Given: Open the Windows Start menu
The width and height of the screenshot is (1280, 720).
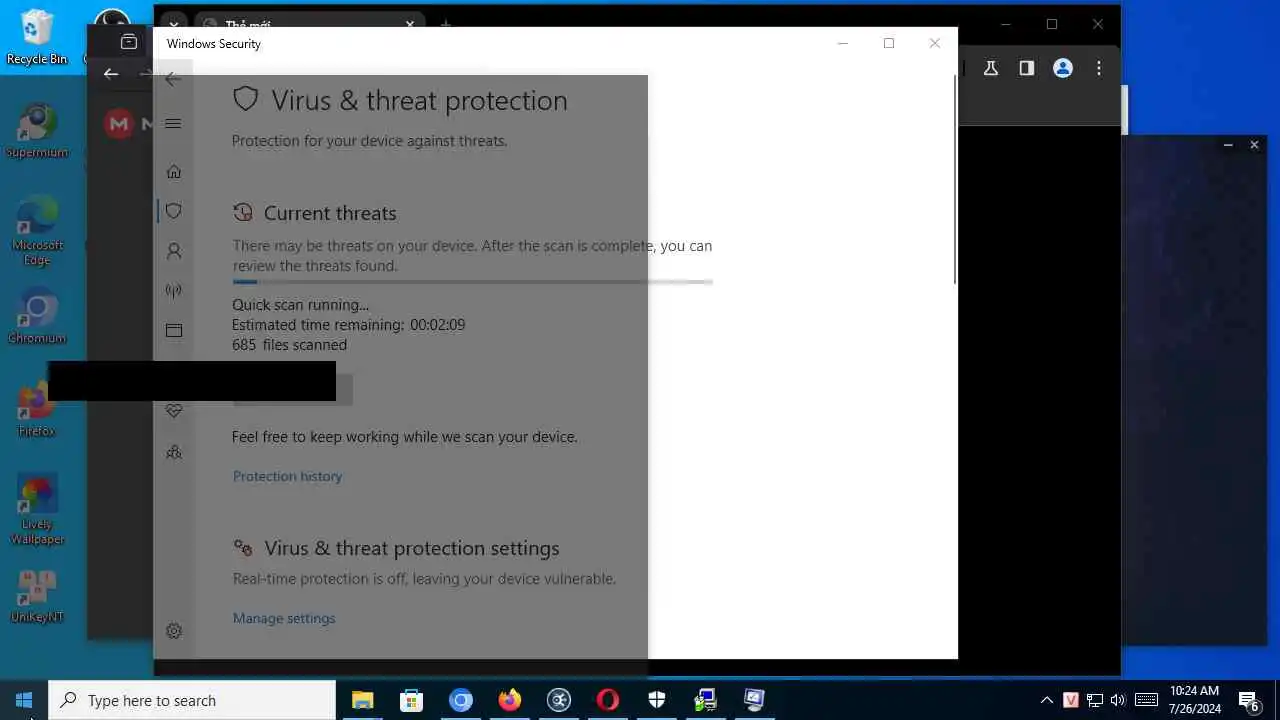Looking at the screenshot, I should click(x=24, y=700).
